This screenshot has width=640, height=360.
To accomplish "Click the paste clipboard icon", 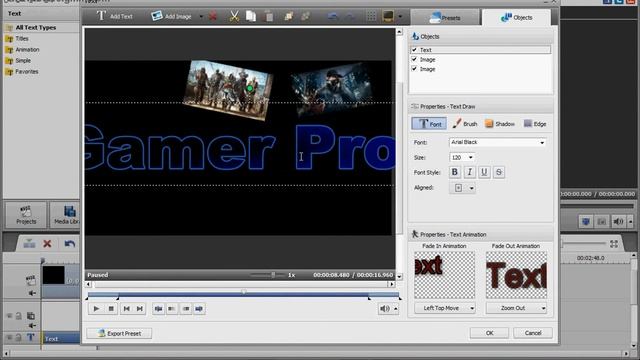I will pyautogui.click(x=269, y=16).
